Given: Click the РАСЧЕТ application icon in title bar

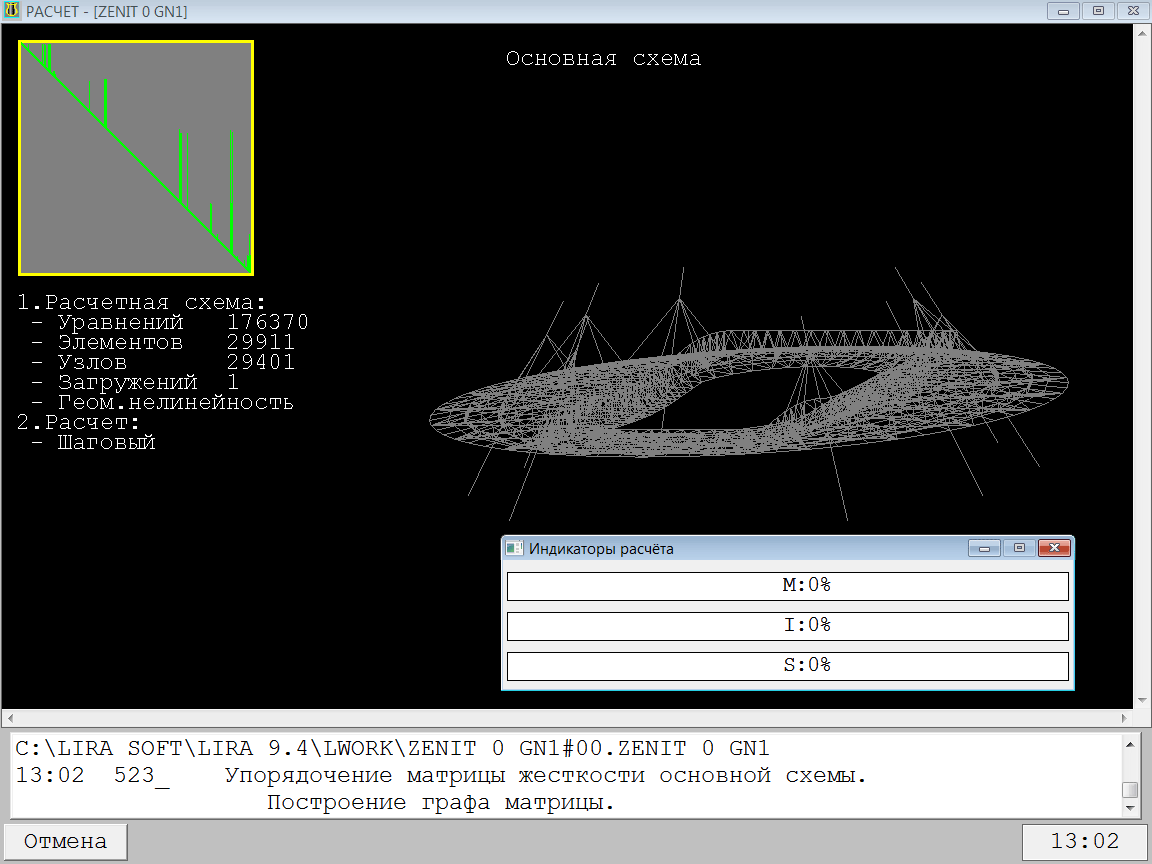Looking at the screenshot, I should [x=12, y=11].
